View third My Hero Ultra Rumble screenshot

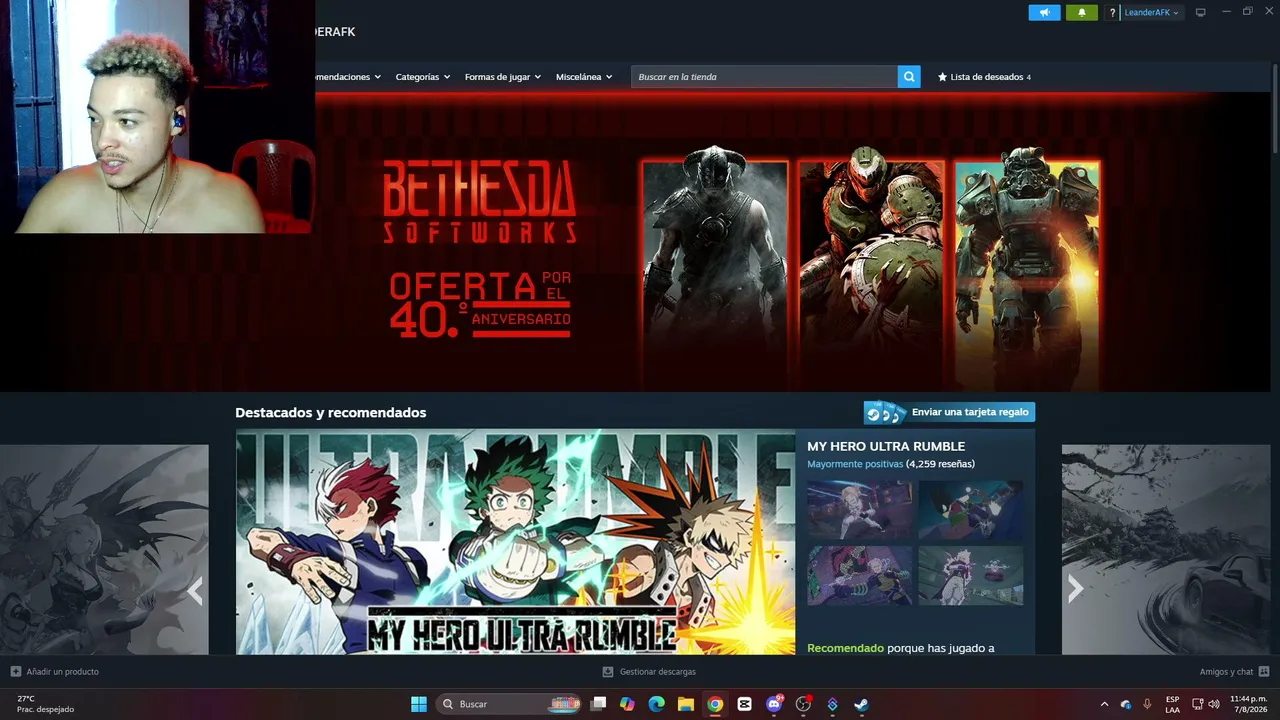point(860,575)
